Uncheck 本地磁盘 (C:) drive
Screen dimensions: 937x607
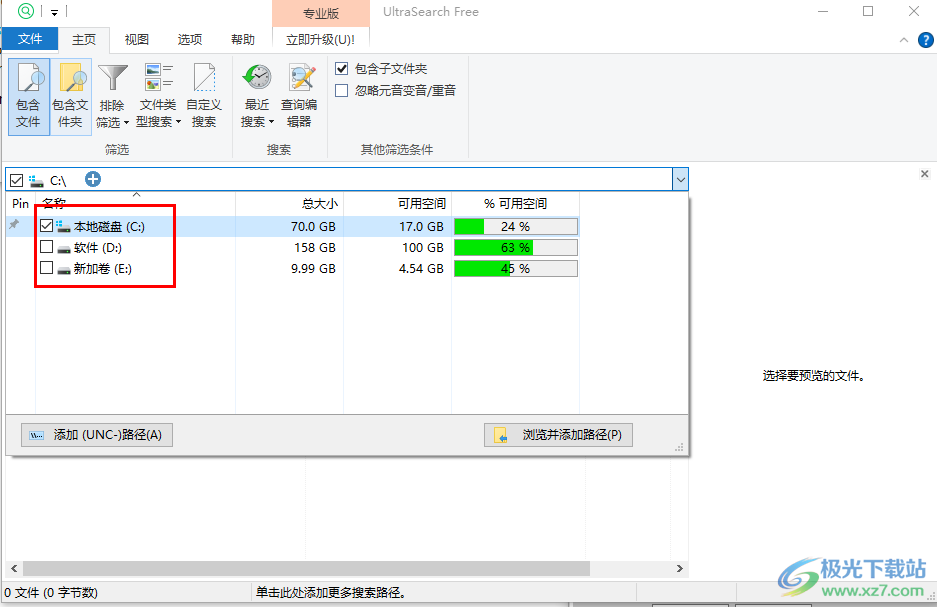pos(46,225)
